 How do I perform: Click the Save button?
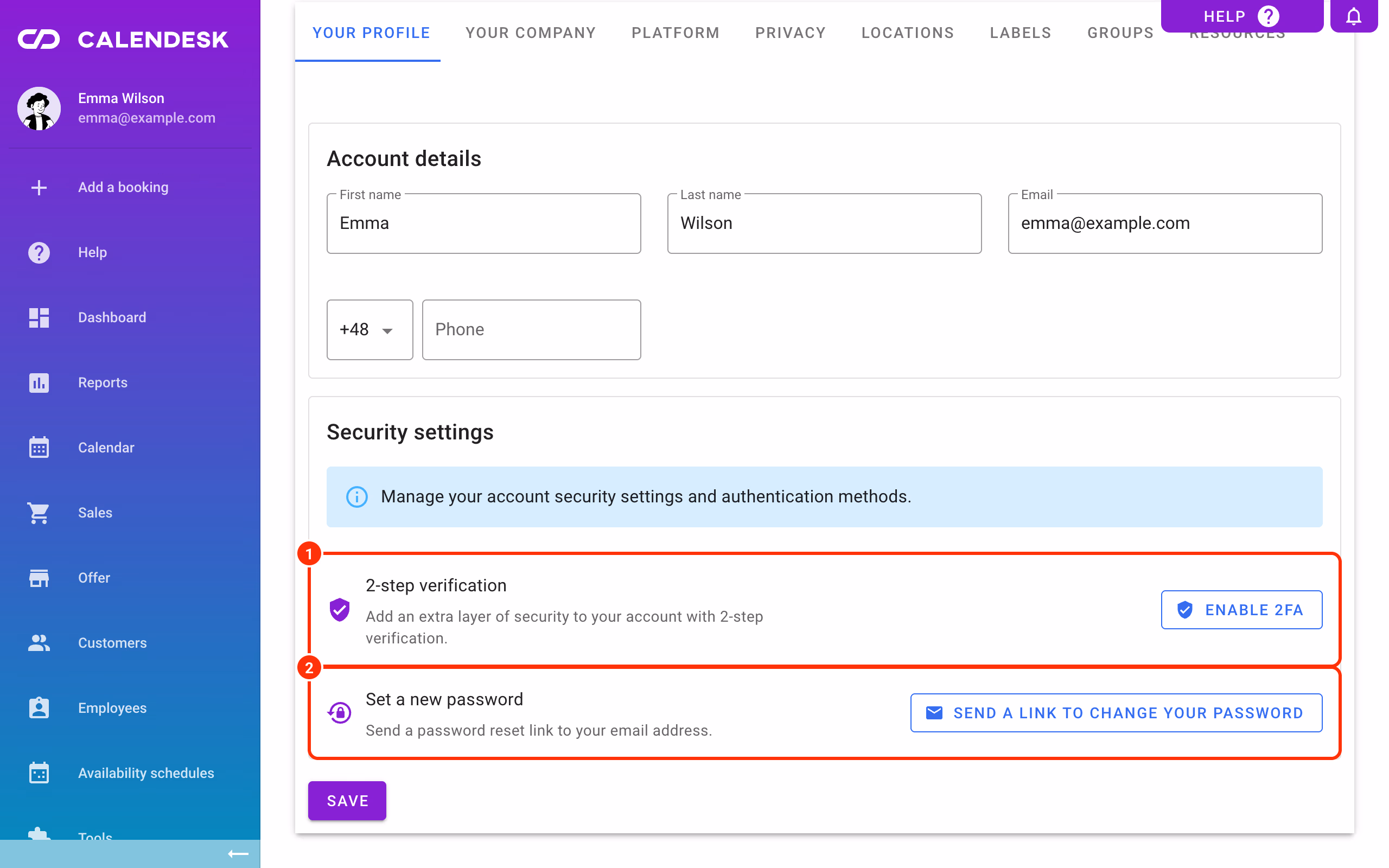click(347, 801)
